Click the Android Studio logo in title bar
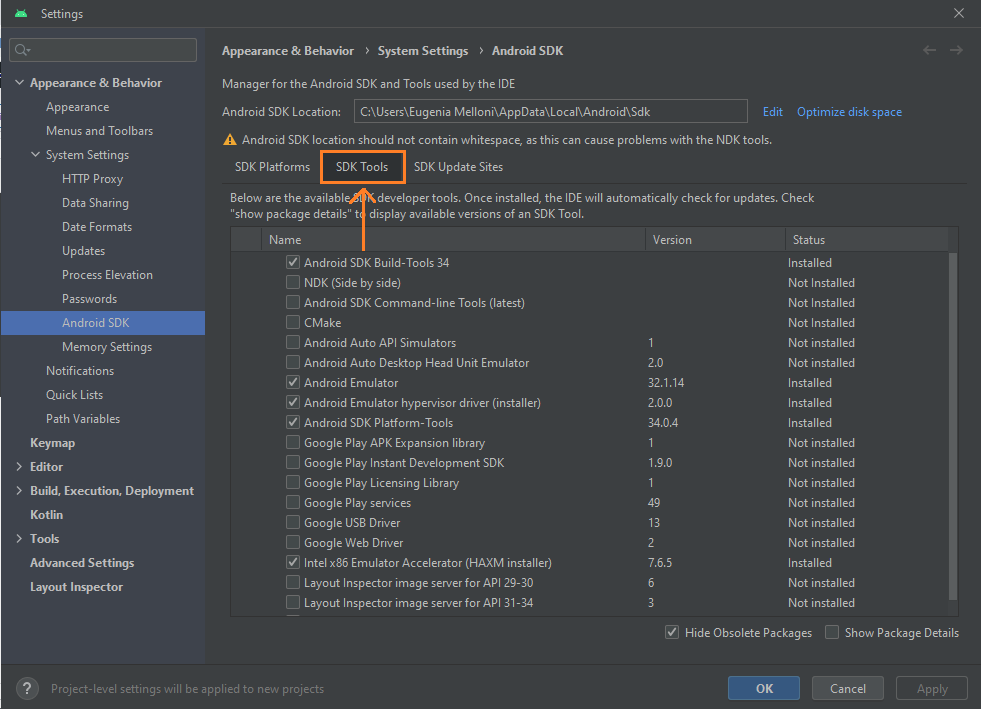 [21, 13]
